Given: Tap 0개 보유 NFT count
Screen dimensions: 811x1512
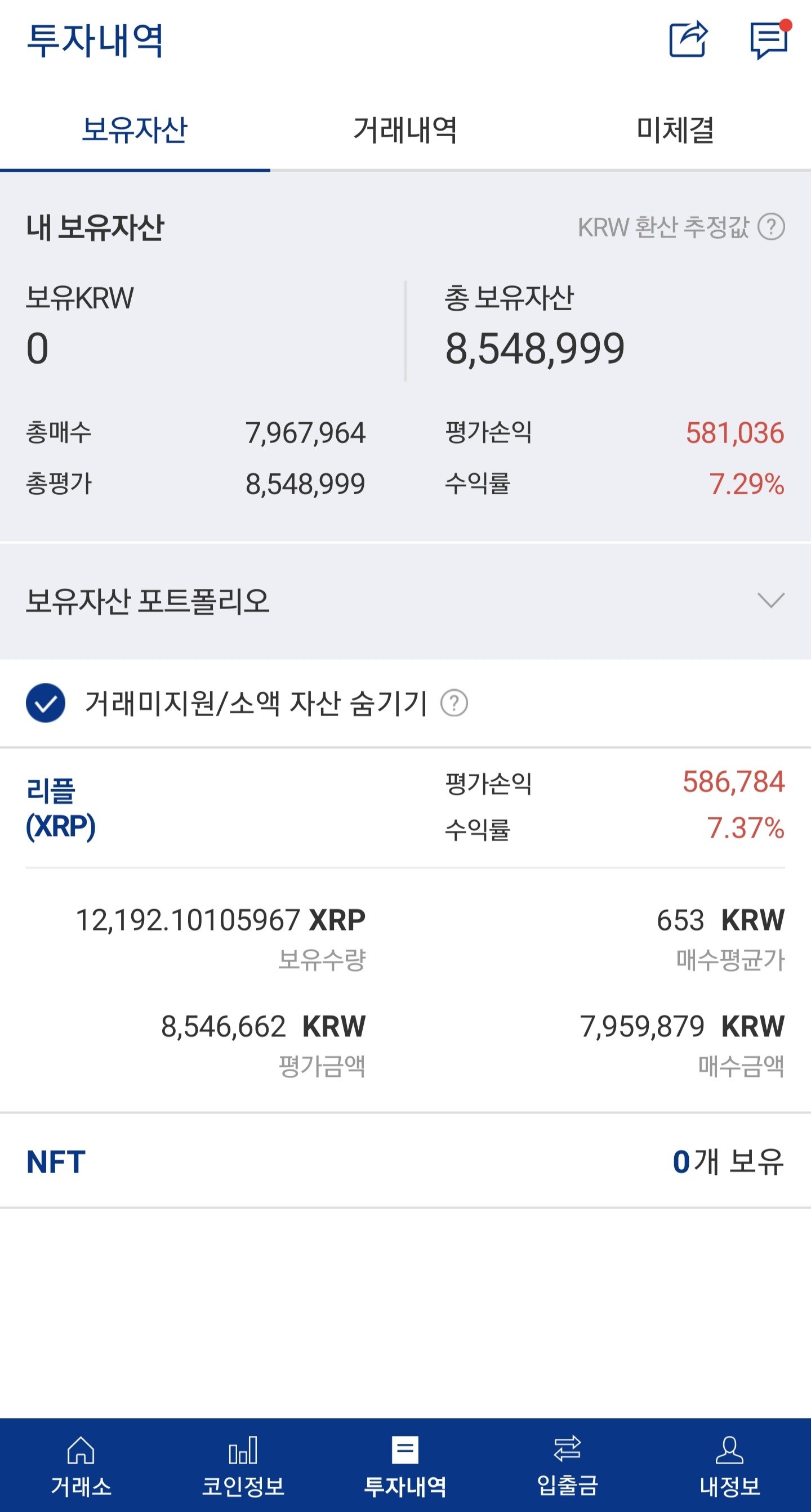Looking at the screenshot, I should click(728, 1161).
